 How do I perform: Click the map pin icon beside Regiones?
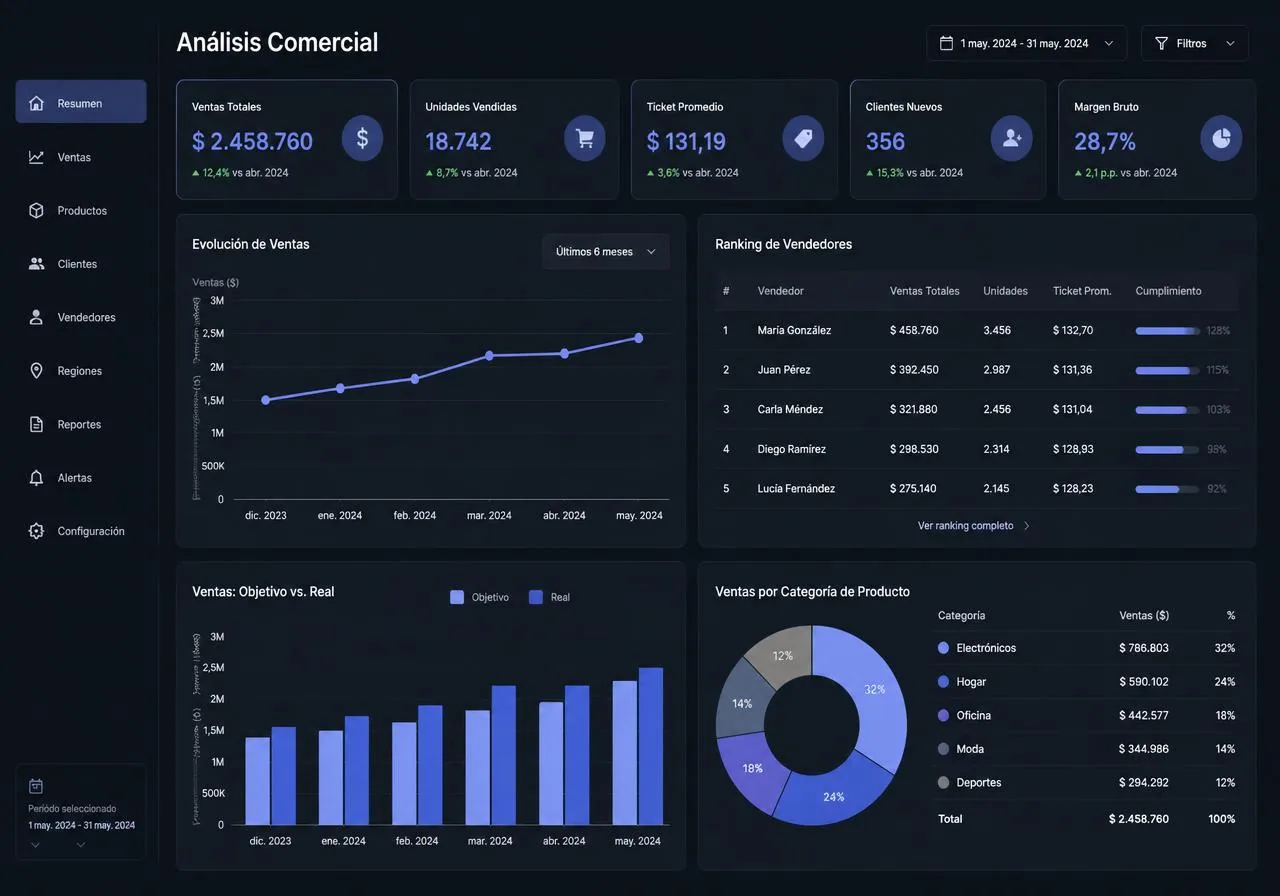(36, 371)
